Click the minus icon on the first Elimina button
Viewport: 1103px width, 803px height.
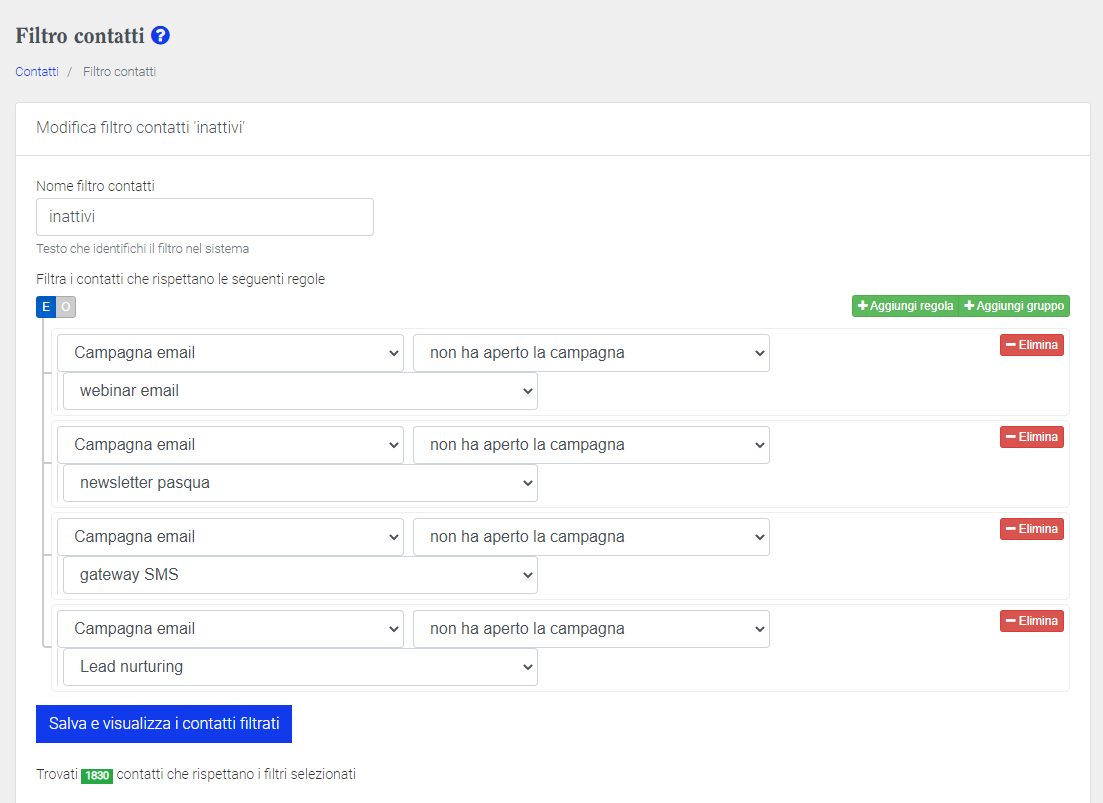[x=1011, y=344]
